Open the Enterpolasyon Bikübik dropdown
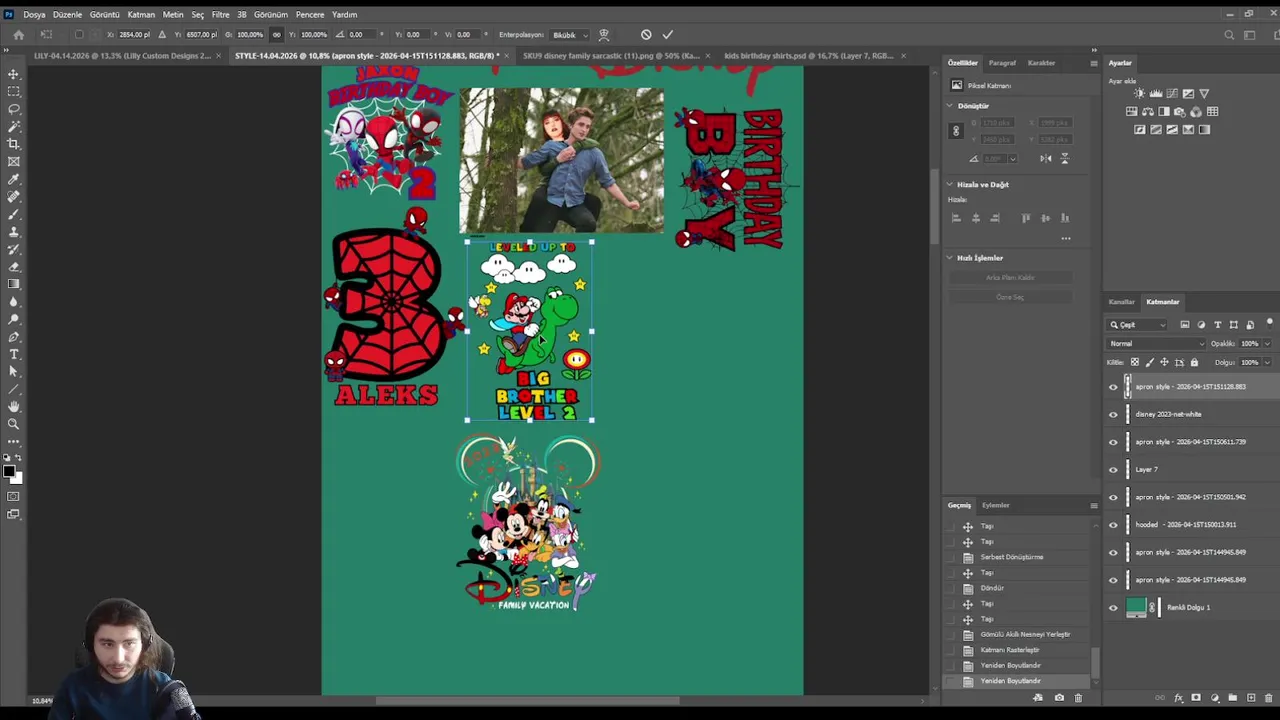Image resolution: width=1280 pixels, height=720 pixels. (x=571, y=35)
